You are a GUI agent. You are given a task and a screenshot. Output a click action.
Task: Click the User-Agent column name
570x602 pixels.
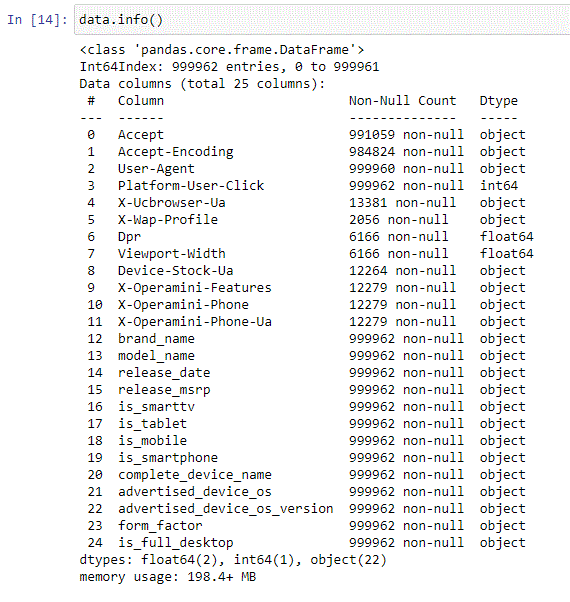156,169
